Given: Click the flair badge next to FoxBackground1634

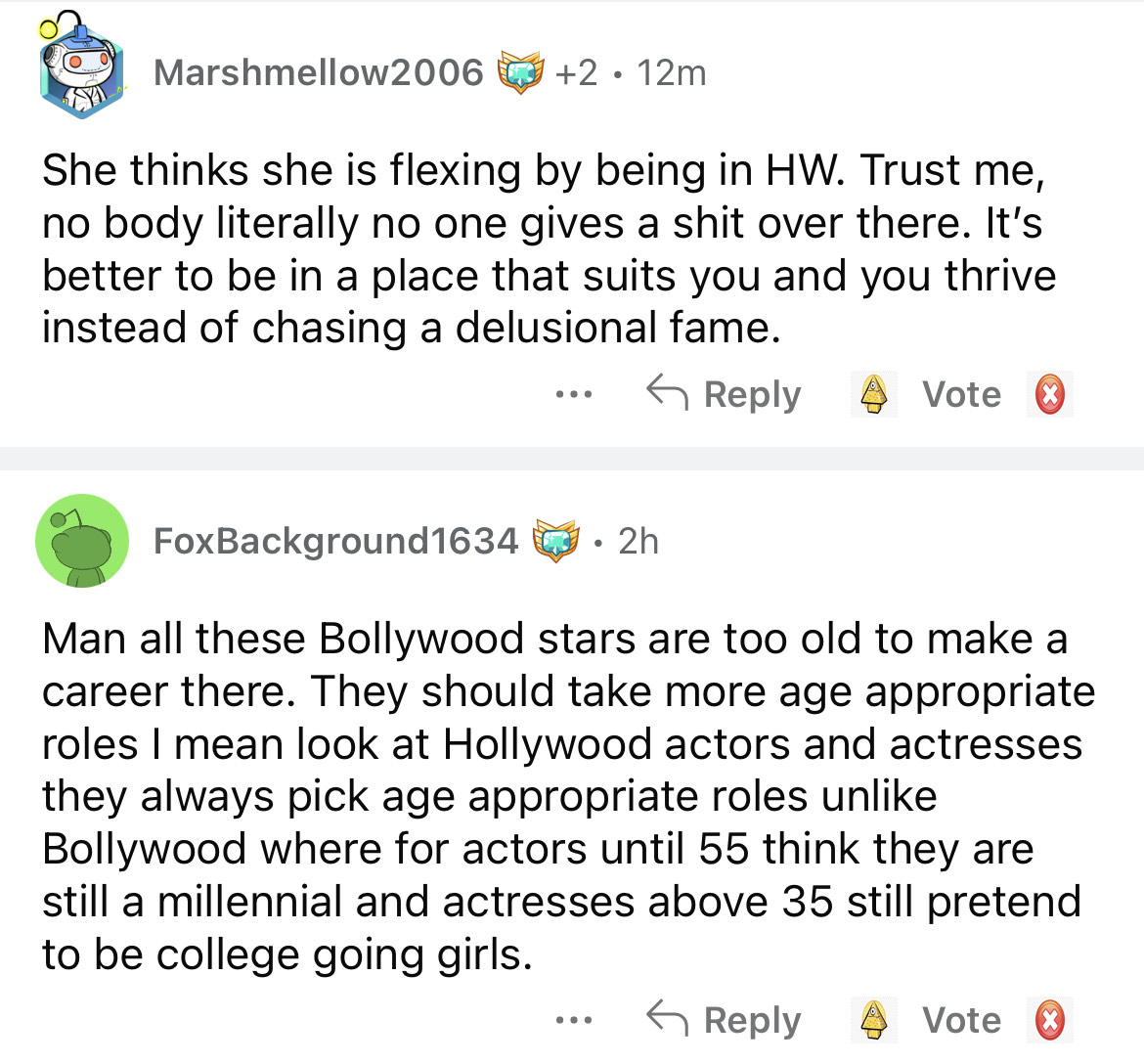Looking at the screenshot, I should 556,541.
